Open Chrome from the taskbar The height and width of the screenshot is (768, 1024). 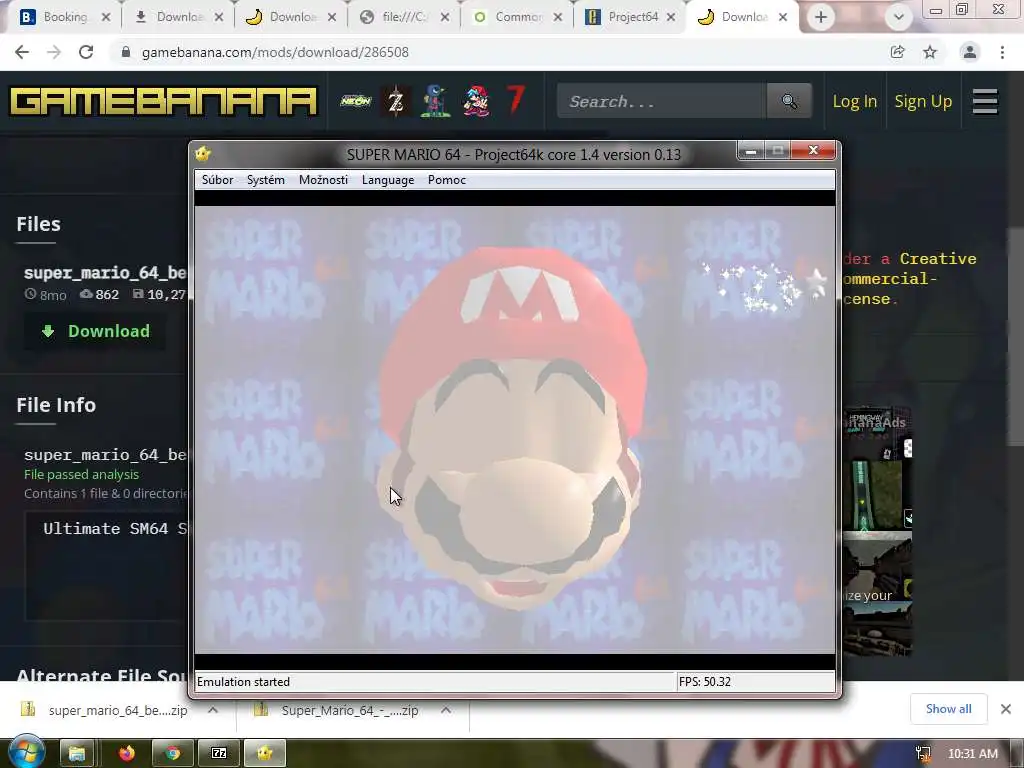pos(172,754)
